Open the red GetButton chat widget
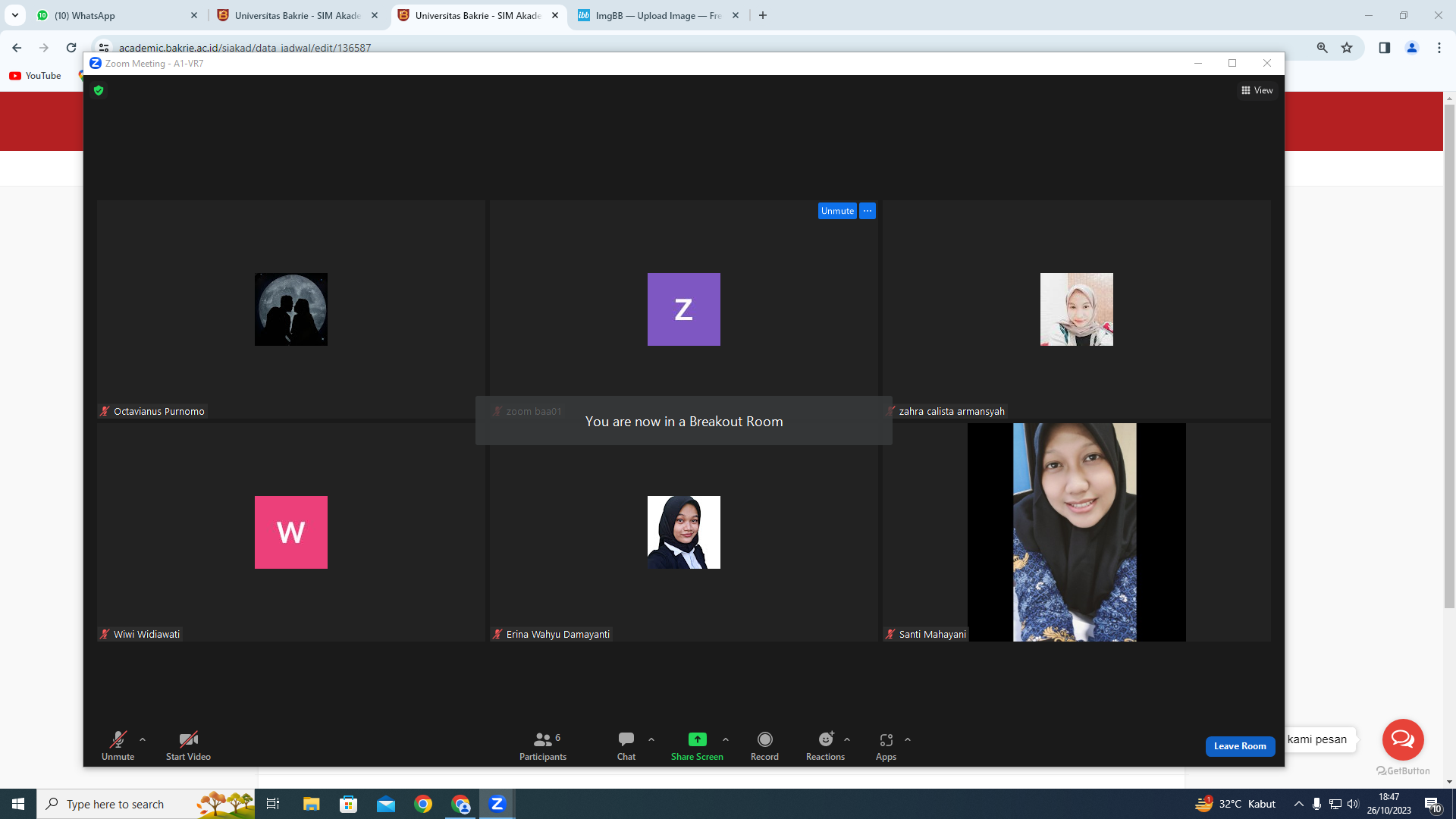This screenshot has width=1456, height=819. point(1403,739)
